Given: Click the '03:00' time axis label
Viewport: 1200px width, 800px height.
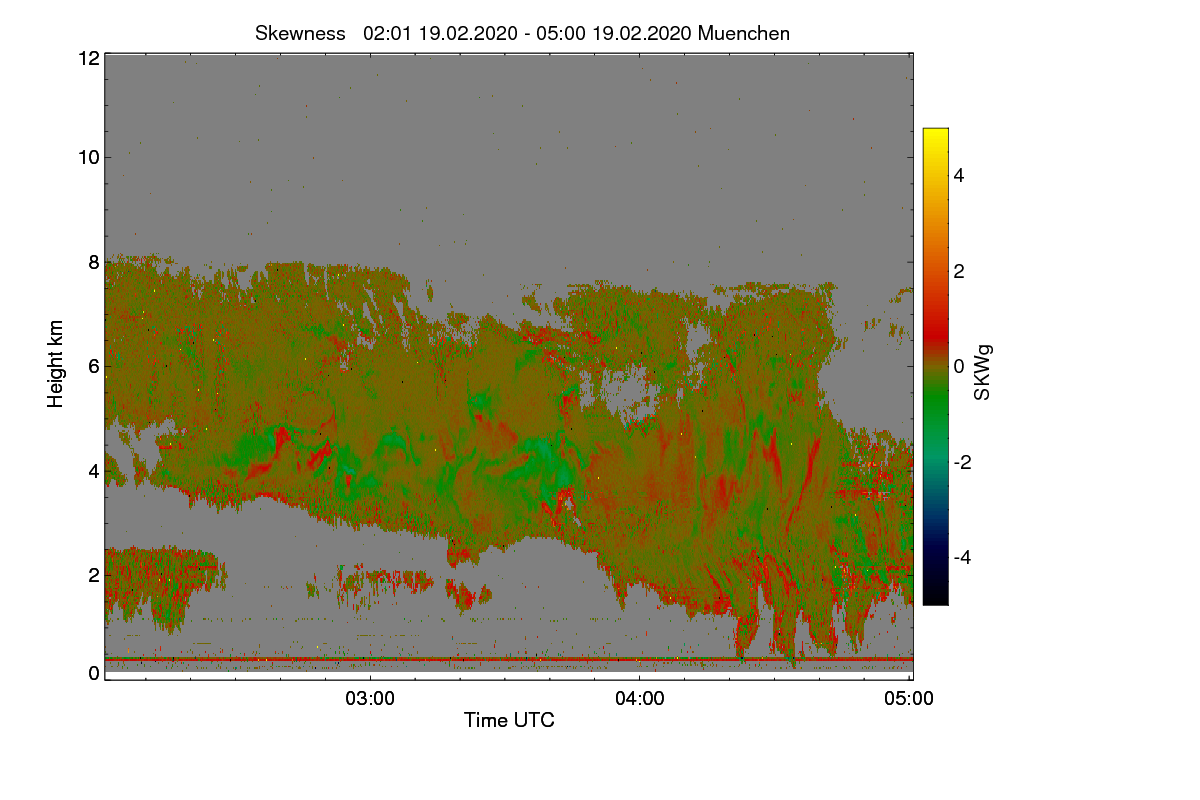Looking at the screenshot, I should click(x=370, y=698).
